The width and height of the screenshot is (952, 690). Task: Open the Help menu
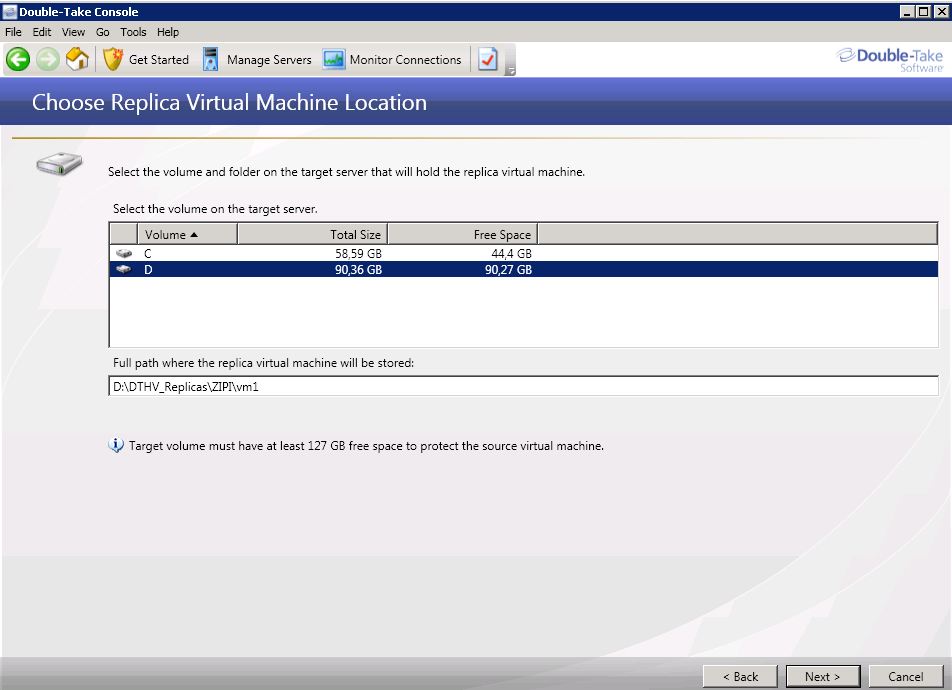pos(168,32)
